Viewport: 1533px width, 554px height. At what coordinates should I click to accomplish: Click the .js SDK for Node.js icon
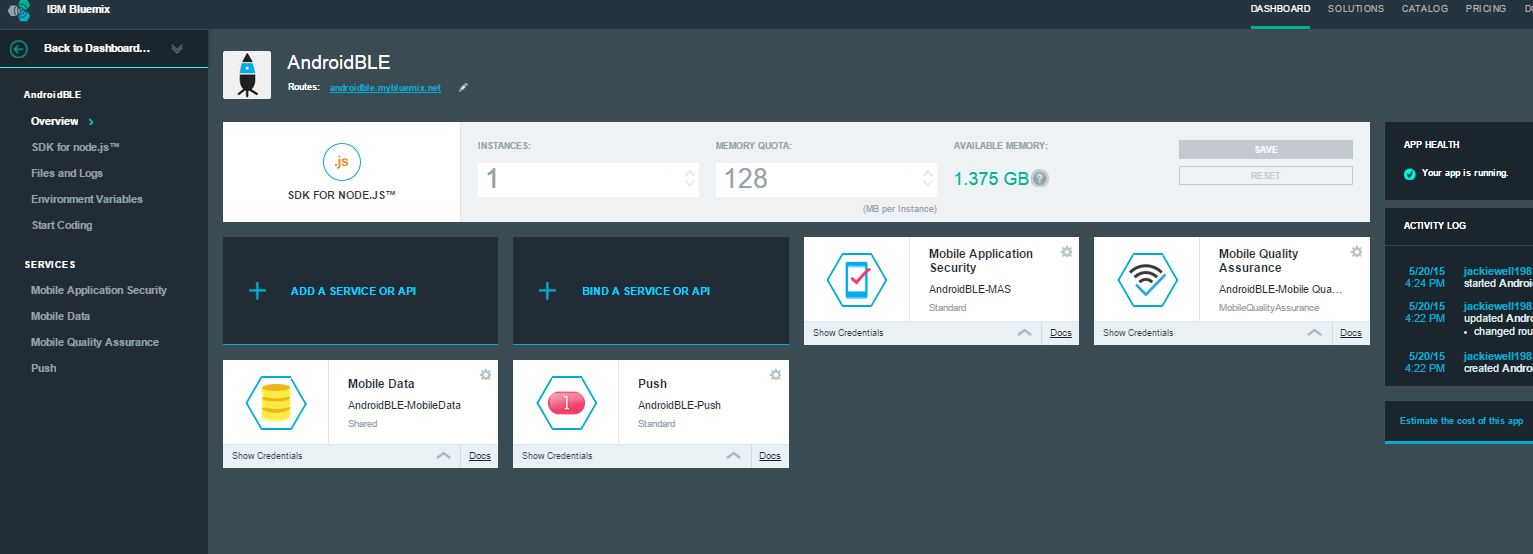341,162
